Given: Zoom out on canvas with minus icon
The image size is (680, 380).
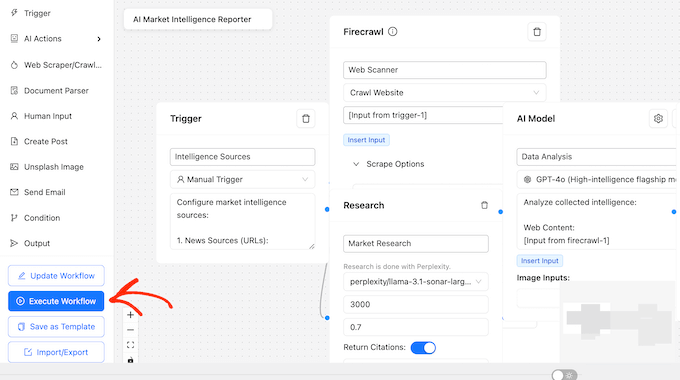Looking at the screenshot, I should click(x=131, y=330).
